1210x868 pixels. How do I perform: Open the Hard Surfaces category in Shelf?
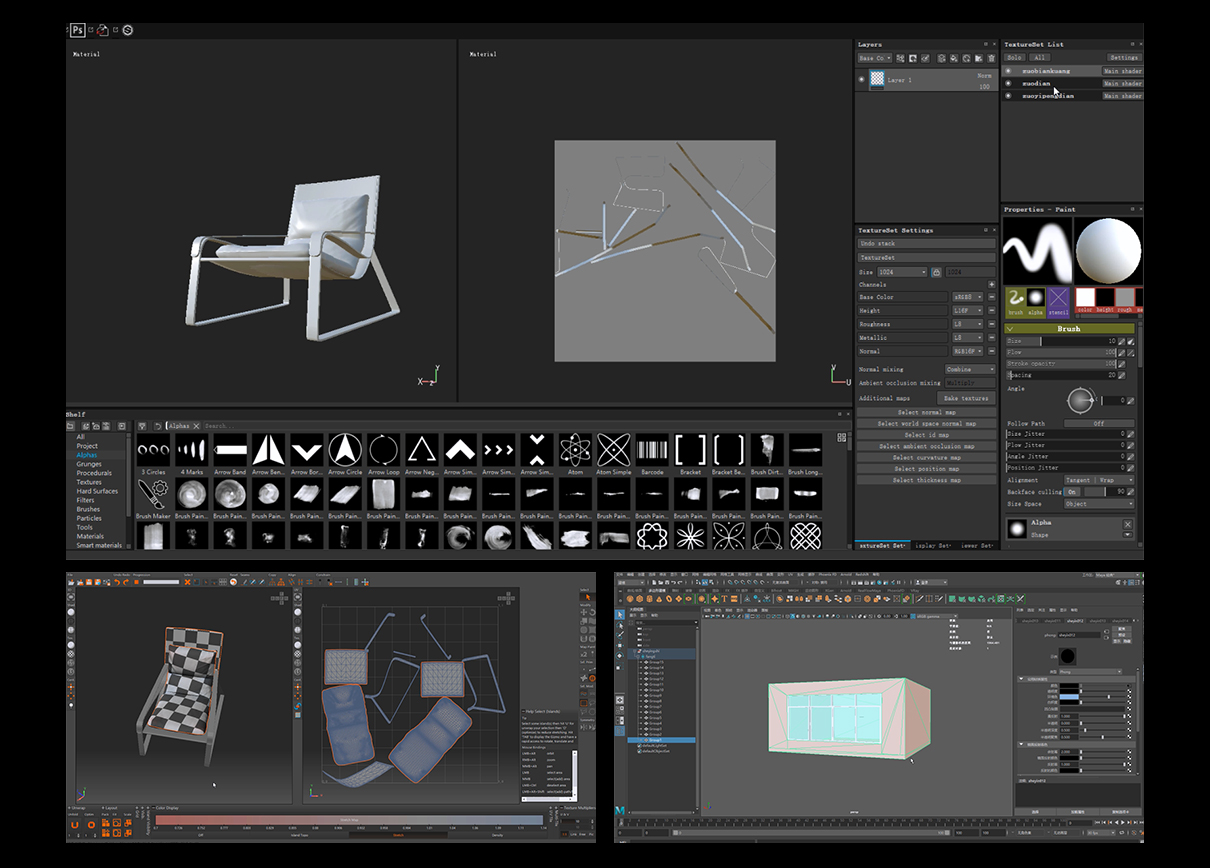pos(97,491)
